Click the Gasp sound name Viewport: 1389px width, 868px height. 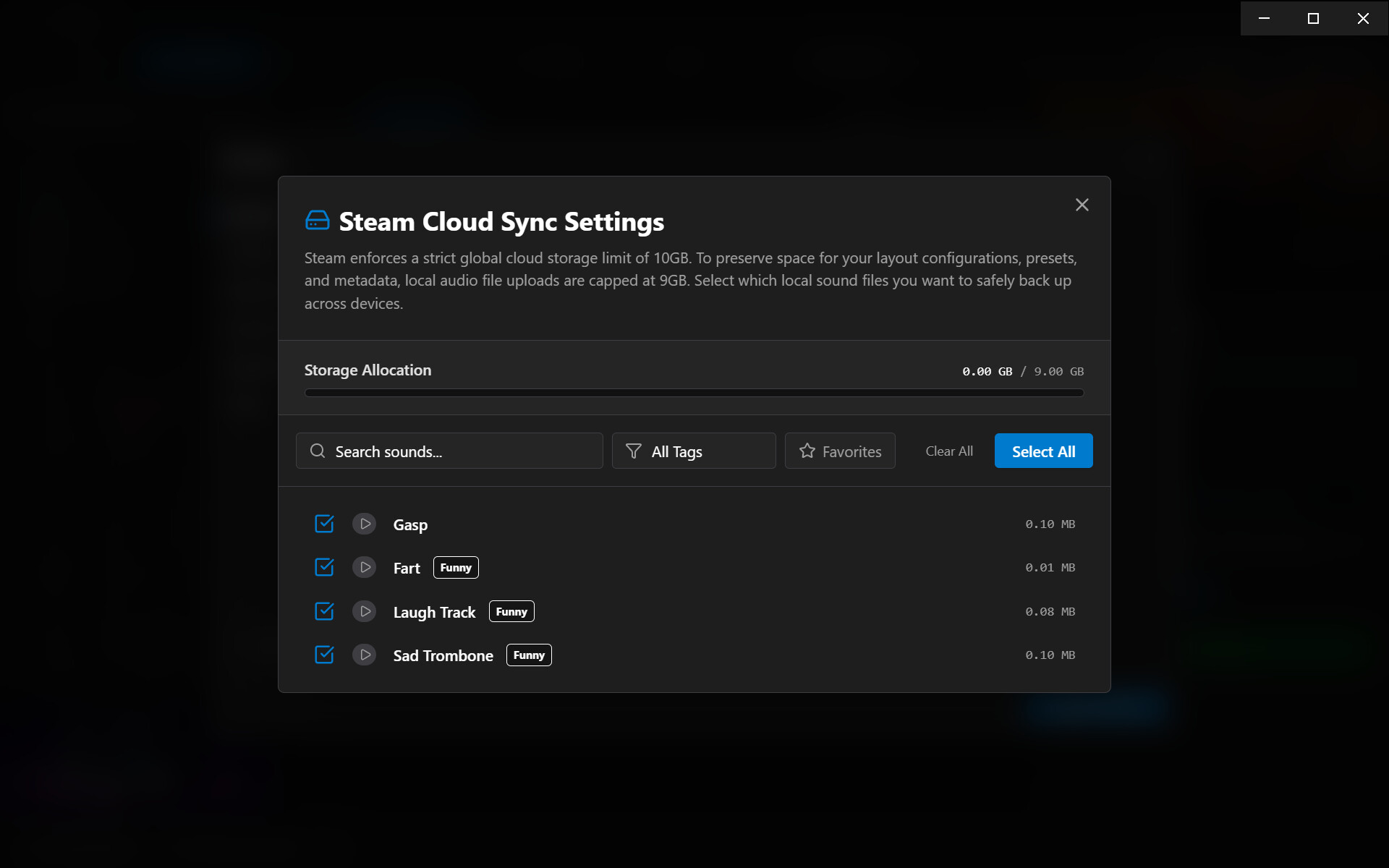point(410,525)
